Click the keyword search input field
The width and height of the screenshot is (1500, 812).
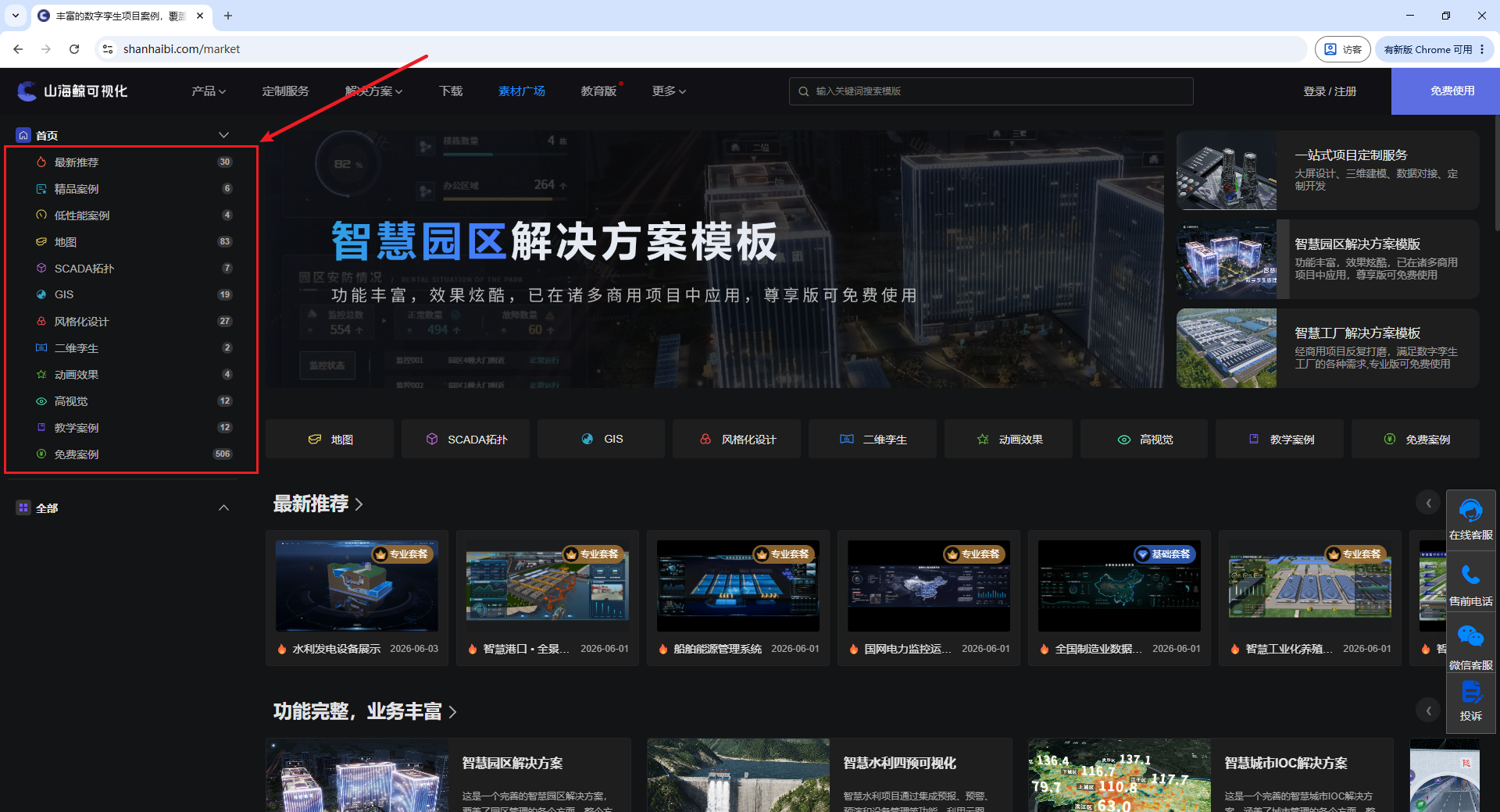click(x=991, y=91)
